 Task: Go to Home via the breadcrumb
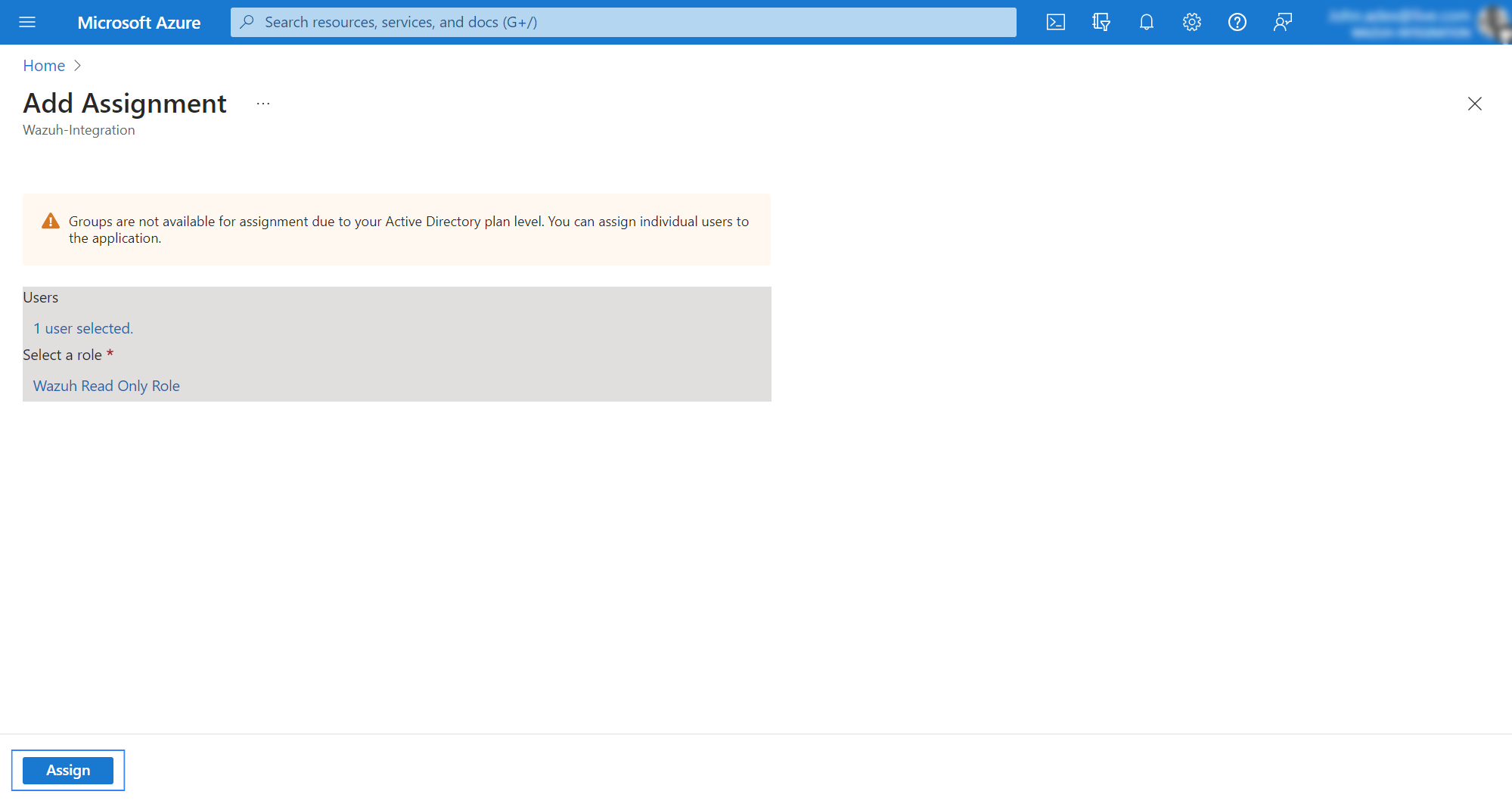tap(44, 66)
